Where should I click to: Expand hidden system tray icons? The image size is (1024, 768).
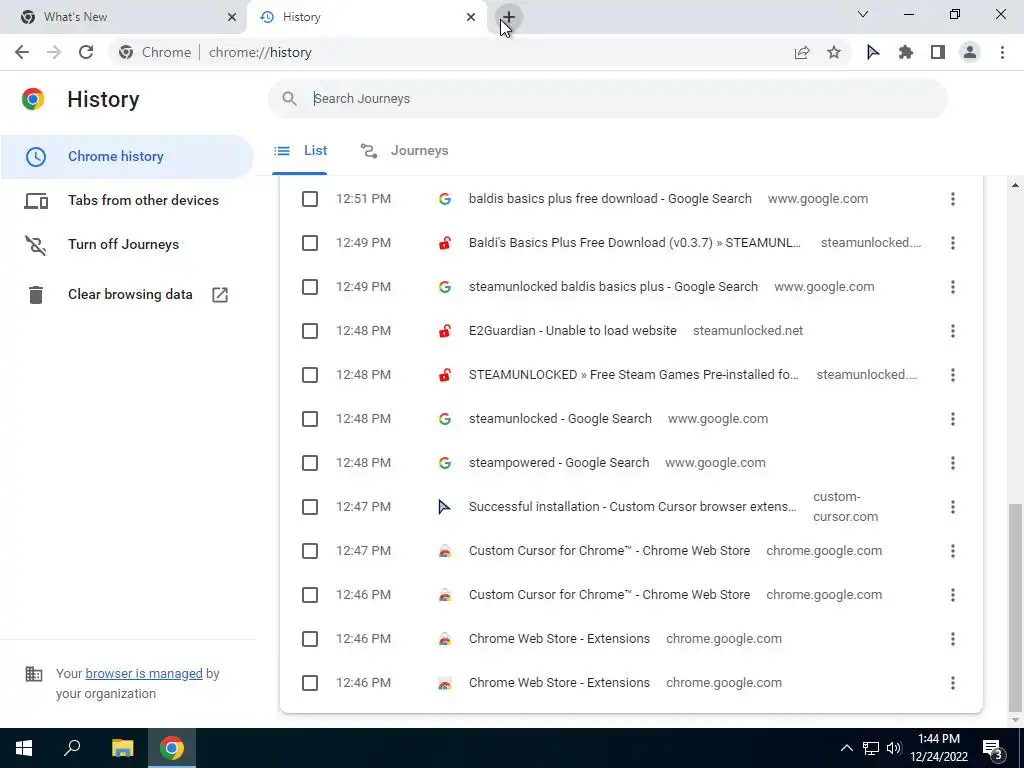[x=846, y=748]
